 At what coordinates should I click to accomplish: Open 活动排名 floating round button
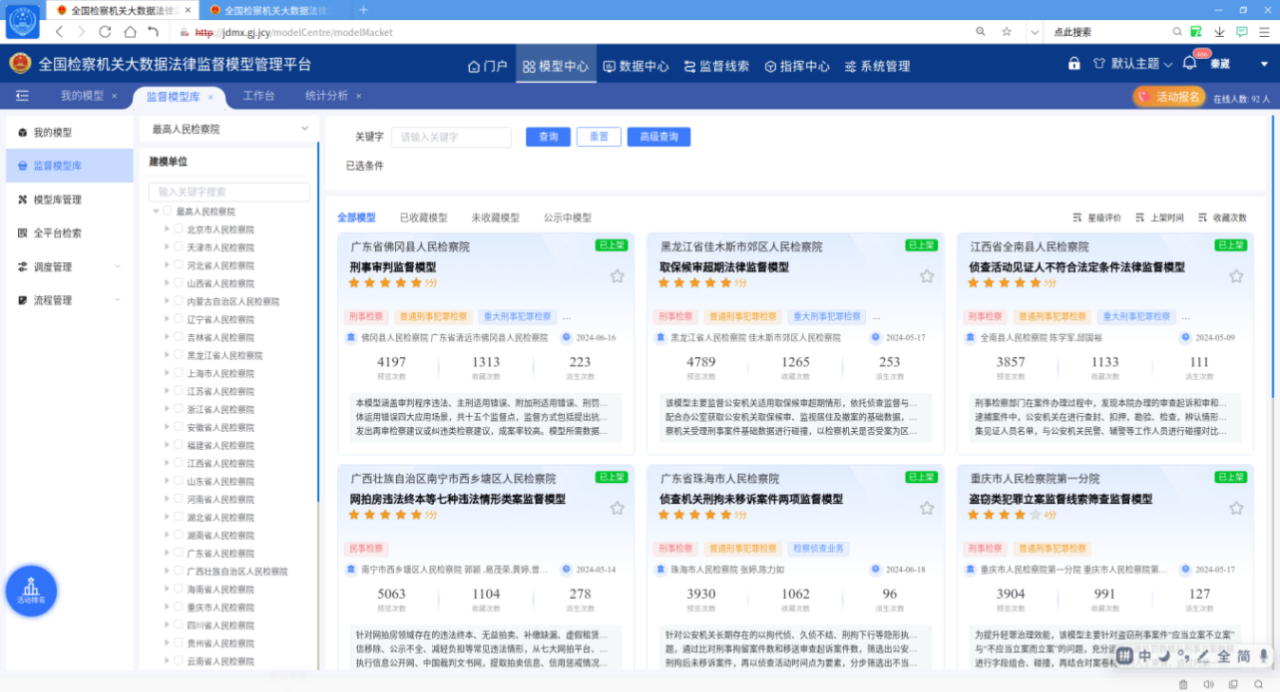point(31,591)
